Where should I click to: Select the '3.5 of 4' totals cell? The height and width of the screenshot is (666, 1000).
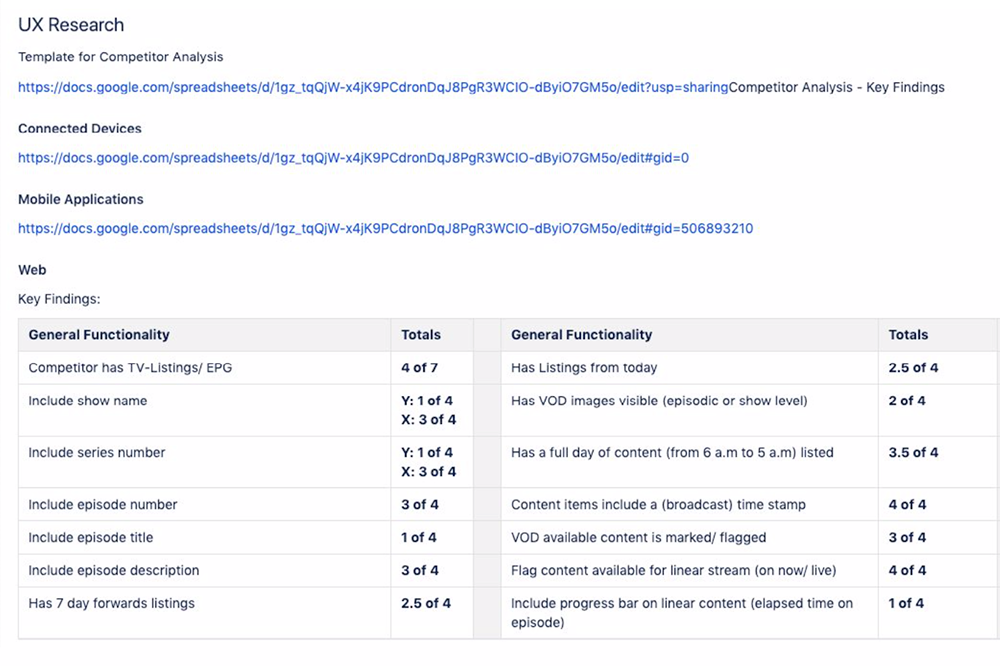pos(938,462)
